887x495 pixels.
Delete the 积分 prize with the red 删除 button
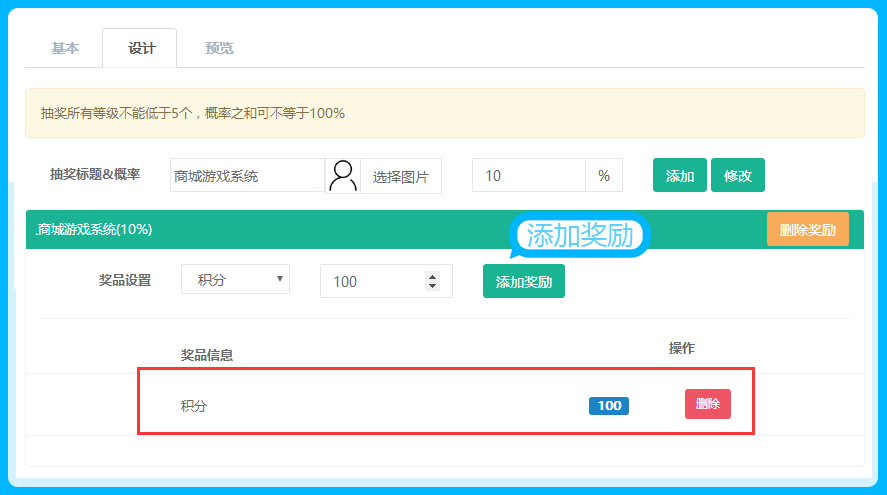coord(708,404)
